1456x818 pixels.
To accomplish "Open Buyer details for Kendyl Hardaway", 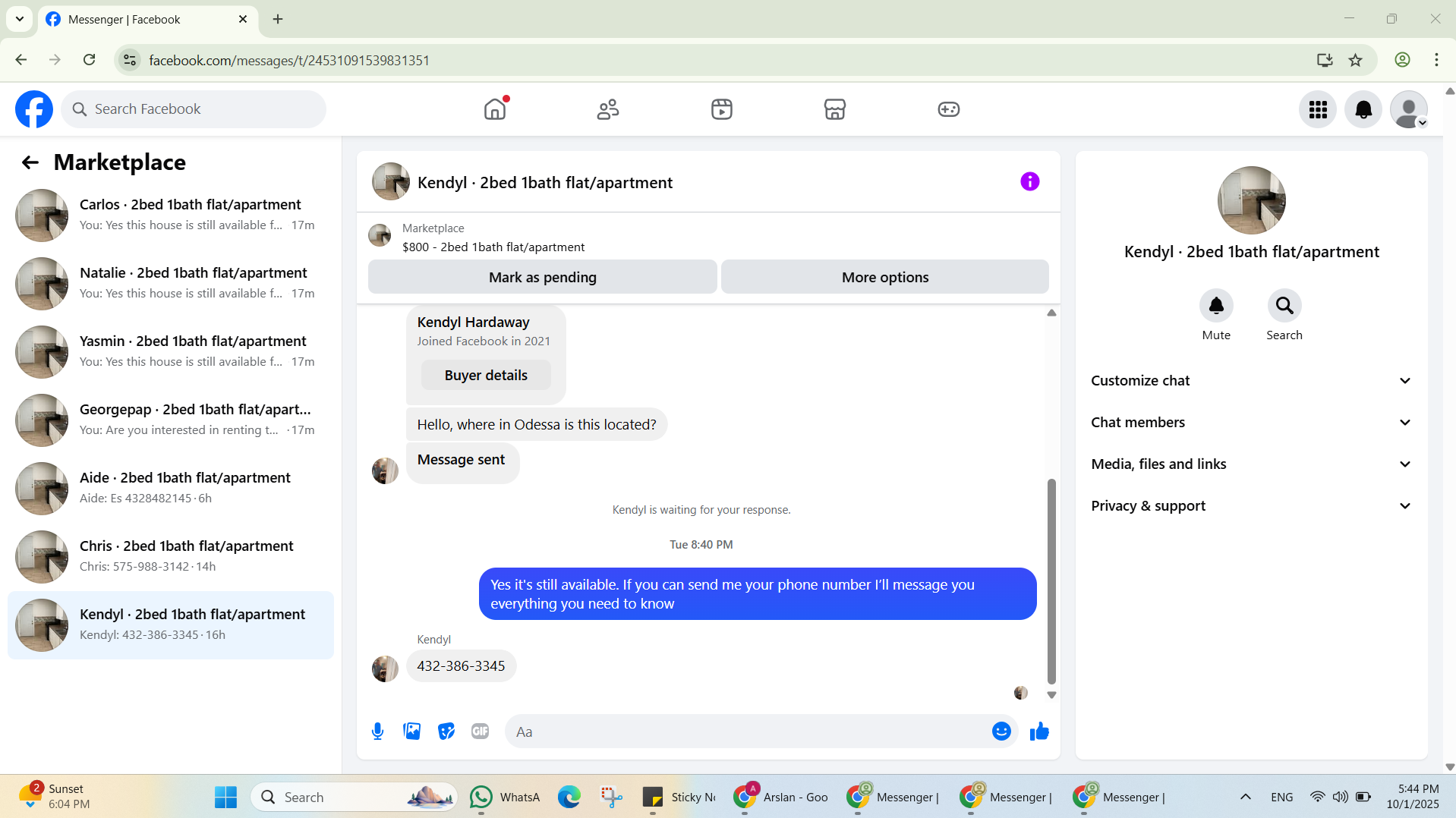I will 486,376.
